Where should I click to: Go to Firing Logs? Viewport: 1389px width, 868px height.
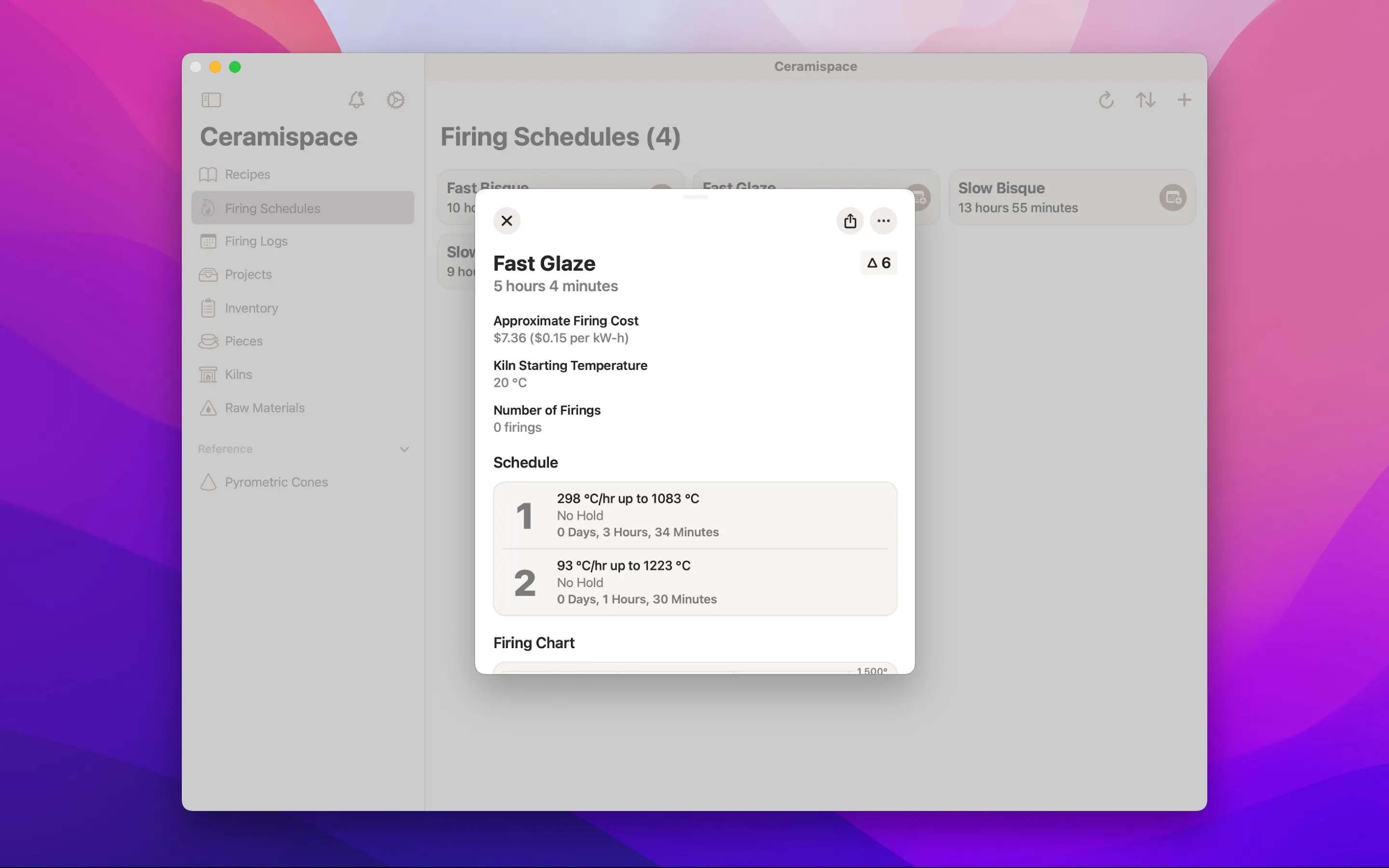coord(256,241)
